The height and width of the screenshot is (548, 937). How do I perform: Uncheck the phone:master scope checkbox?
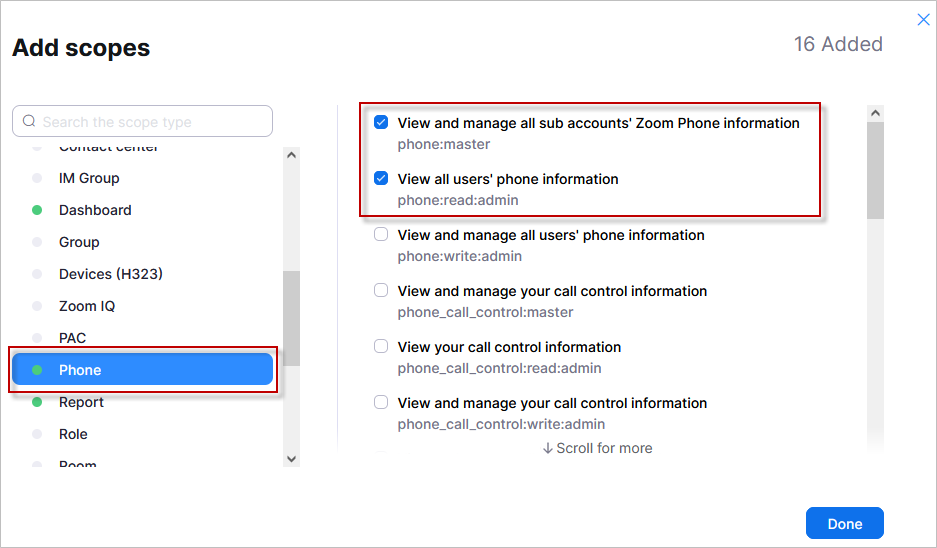[381, 123]
